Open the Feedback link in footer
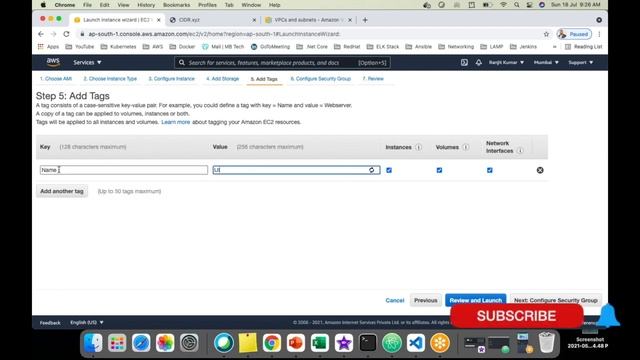Screen dimensions: 640x360 pyautogui.click(x=50, y=323)
